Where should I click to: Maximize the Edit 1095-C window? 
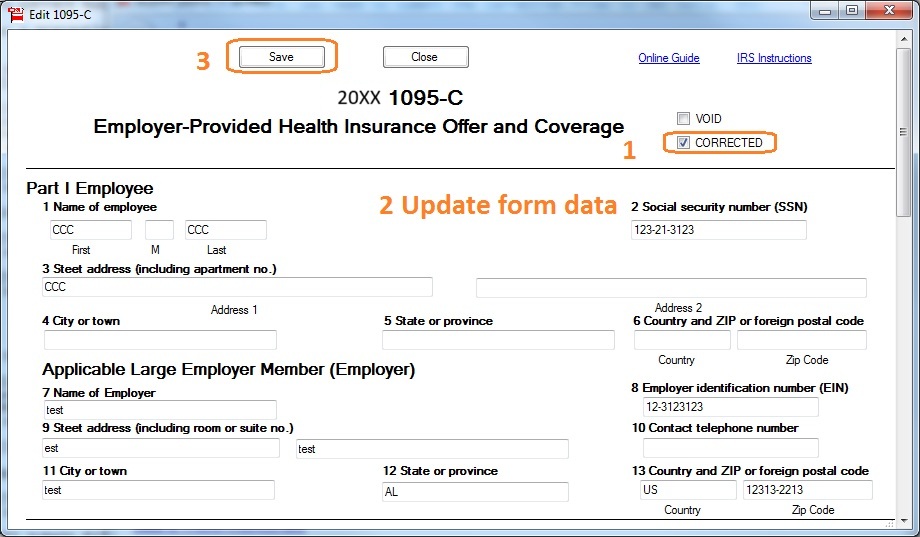[851, 11]
